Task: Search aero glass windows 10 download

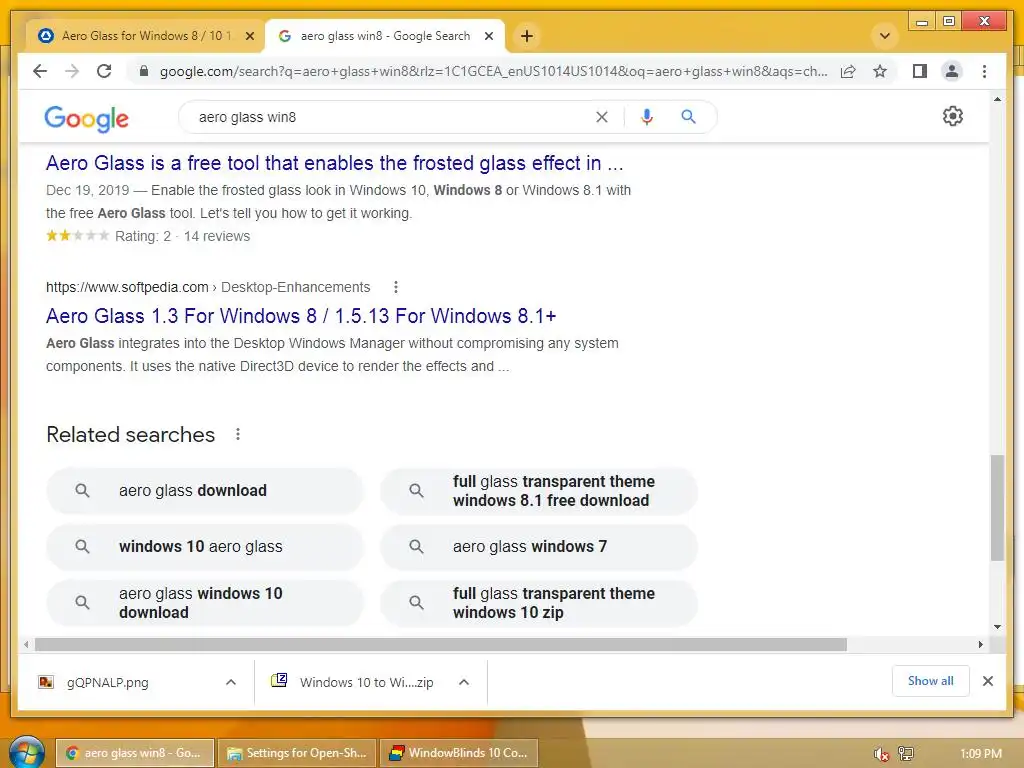Action: pyautogui.click(x=204, y=603)
